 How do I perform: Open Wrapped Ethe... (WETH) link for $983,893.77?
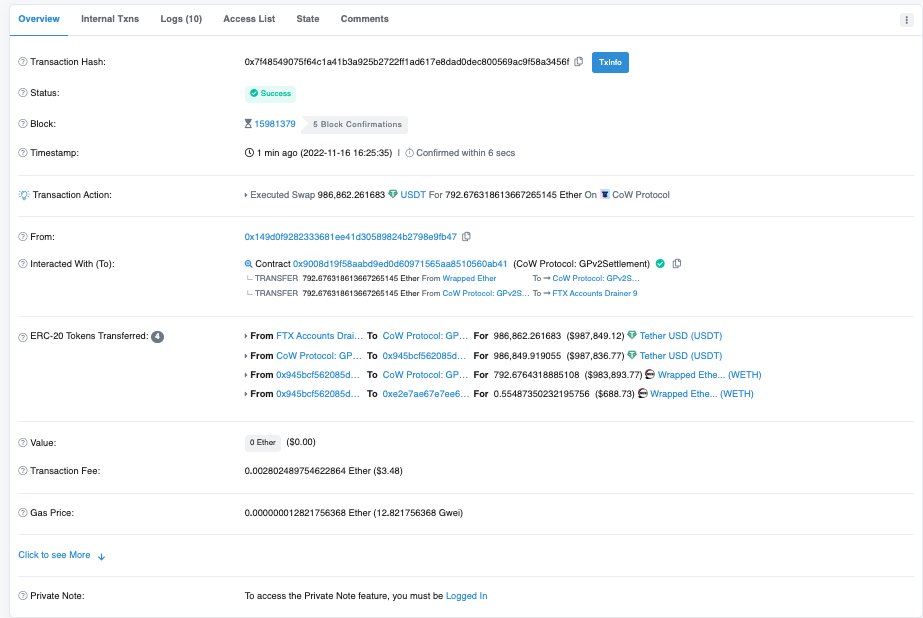pyautogui.click(x=709, y=374)
